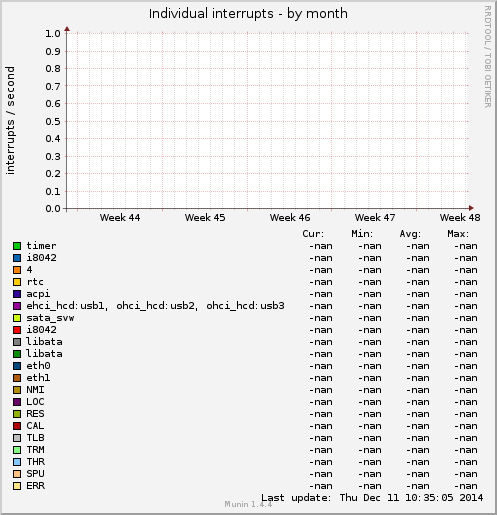The height and width of the screenshot is (515, 497).
Task: Click the 'Munin 1.4.4' version text
Action: pyautogui.click(x=248, y=504)
